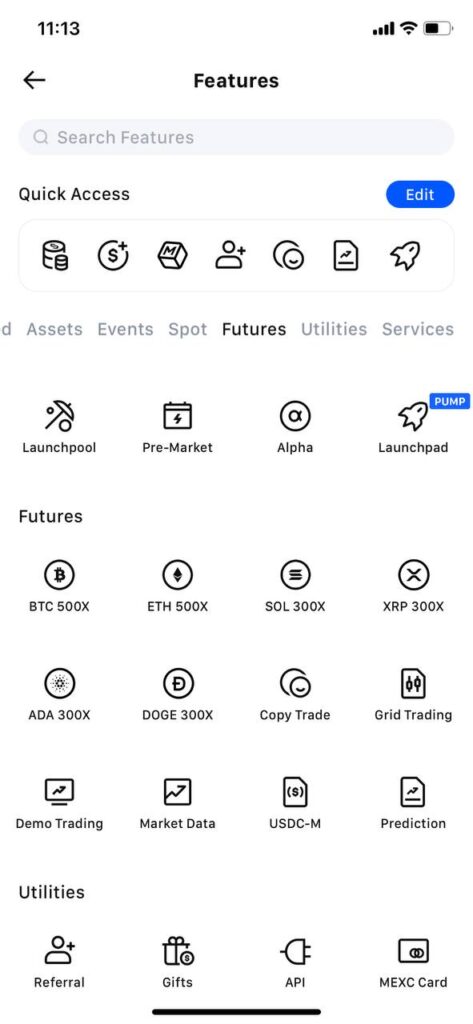Launch Grid Trading

(x=413, y=695)
